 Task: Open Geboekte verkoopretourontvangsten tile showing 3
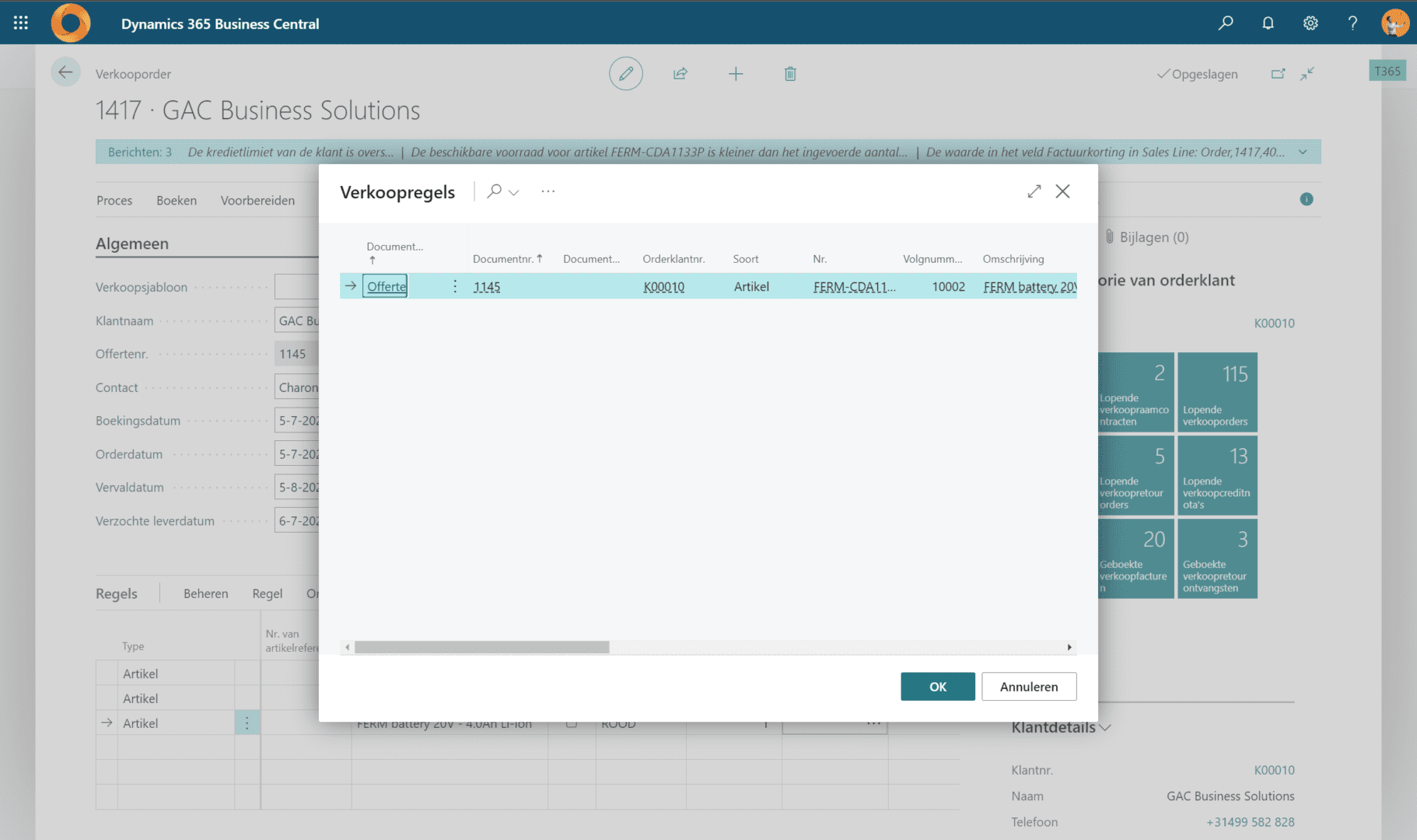1217,558
